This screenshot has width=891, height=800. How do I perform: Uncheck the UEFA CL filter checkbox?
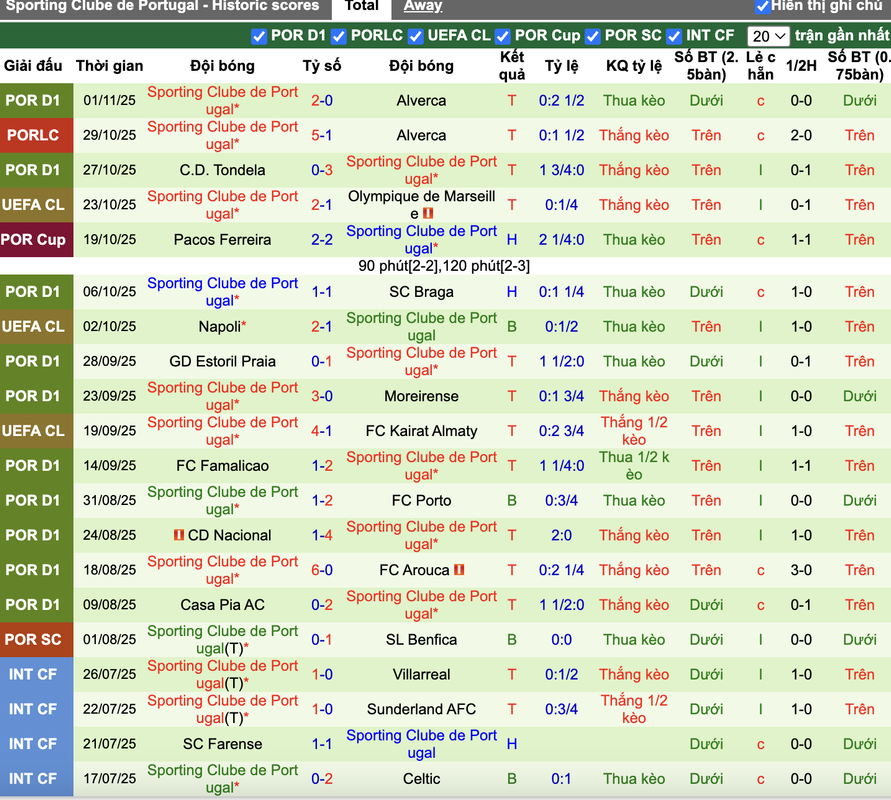point(416,36)
